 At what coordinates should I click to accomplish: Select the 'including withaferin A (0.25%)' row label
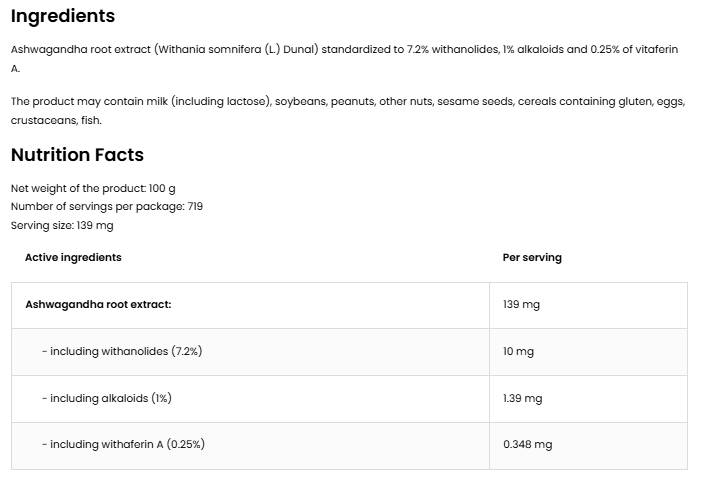tap(124, 444)
